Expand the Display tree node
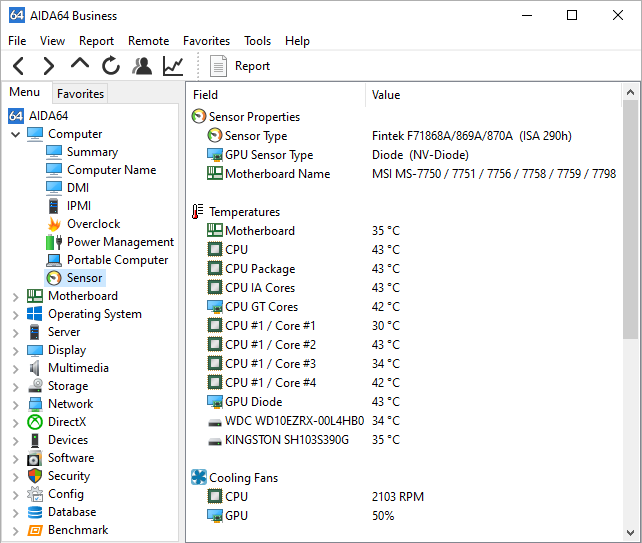This screenshot has width=642, height=543. 16,351
